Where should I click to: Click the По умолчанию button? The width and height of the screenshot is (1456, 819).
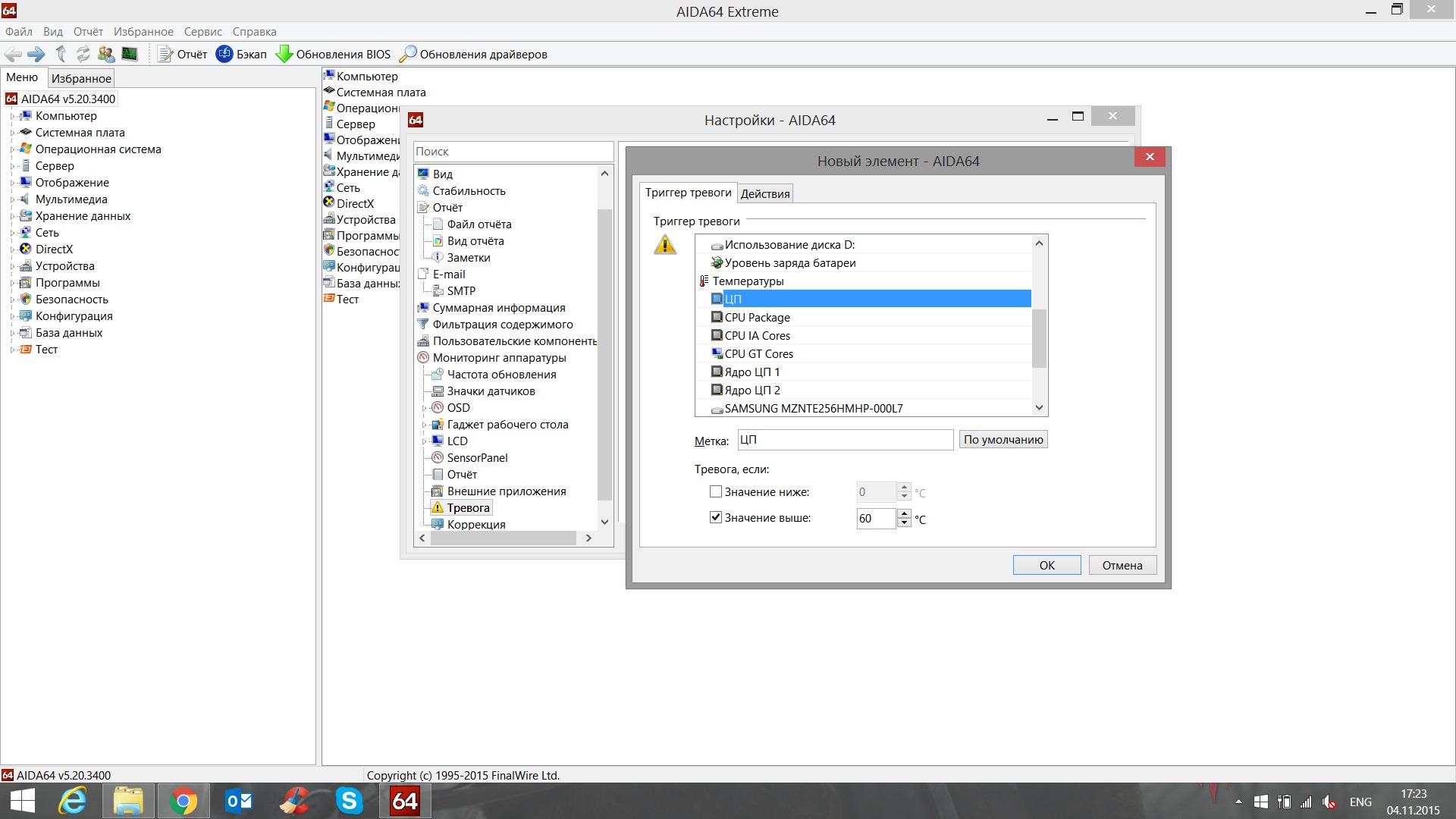coord(1003,440)
